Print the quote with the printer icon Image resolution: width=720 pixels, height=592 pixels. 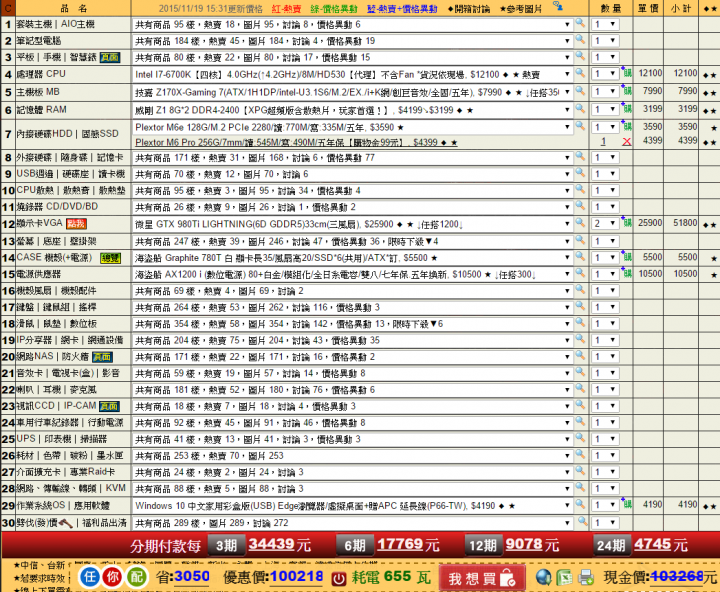(586, 577)
